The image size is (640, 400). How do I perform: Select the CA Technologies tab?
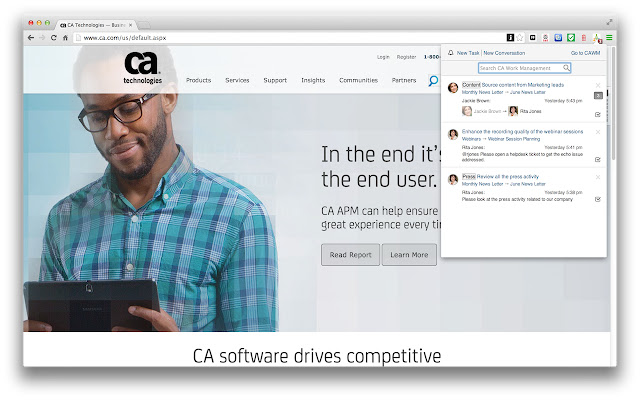pos(94,25)
